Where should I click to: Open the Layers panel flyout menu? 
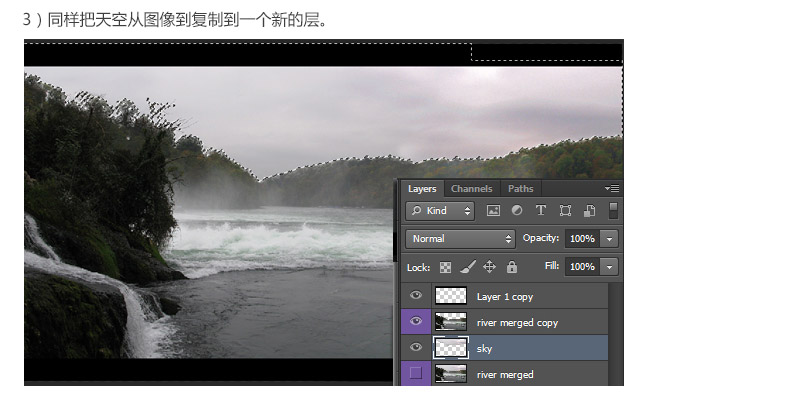coord(612,188)
